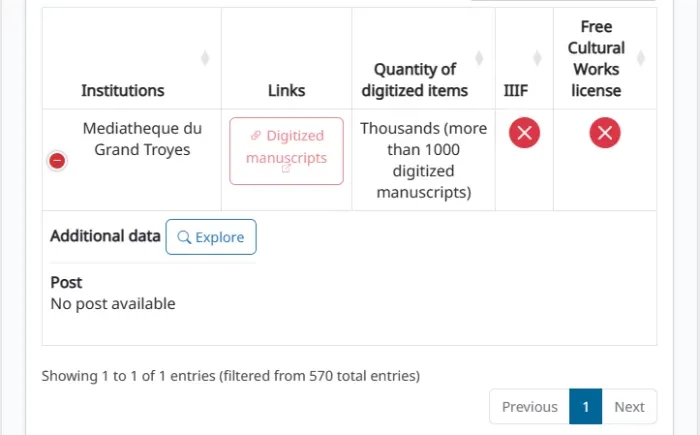Click the red X icon under IIIF
This screenshot has width=700, height=435.
tap(525, 133)
